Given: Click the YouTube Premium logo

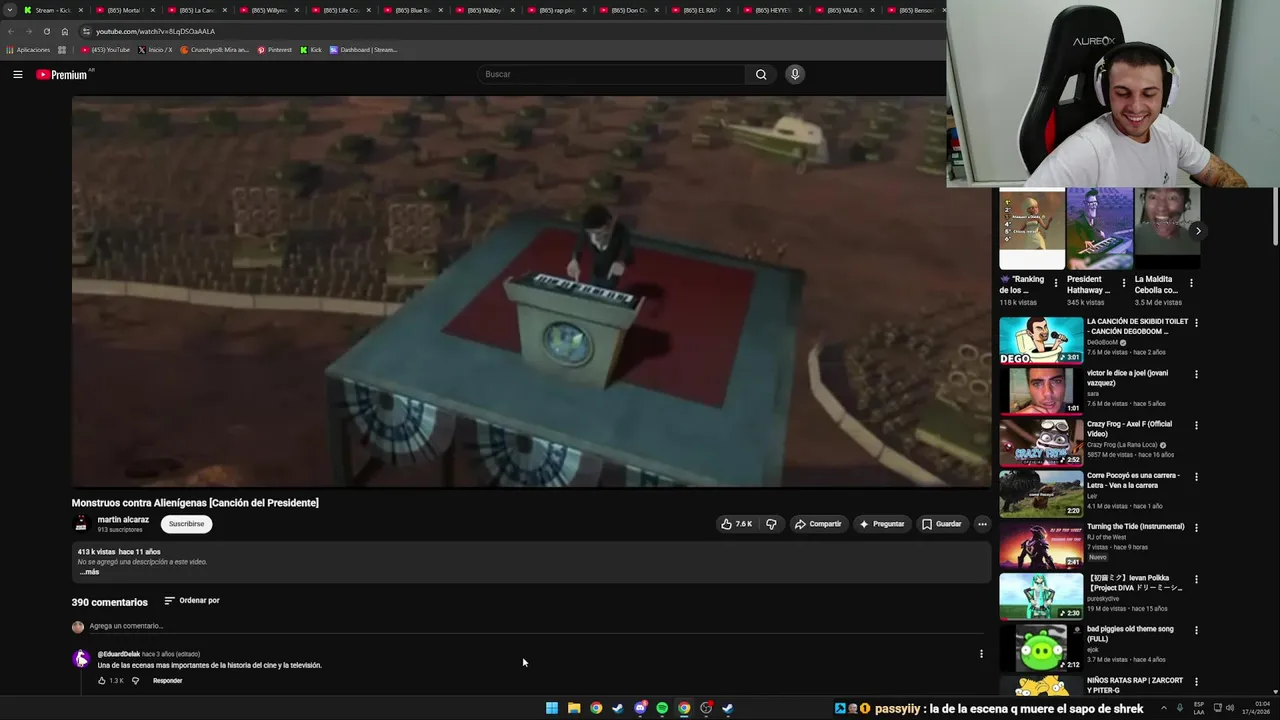Looking at the screenshot, I should click(x=63, y=74).
